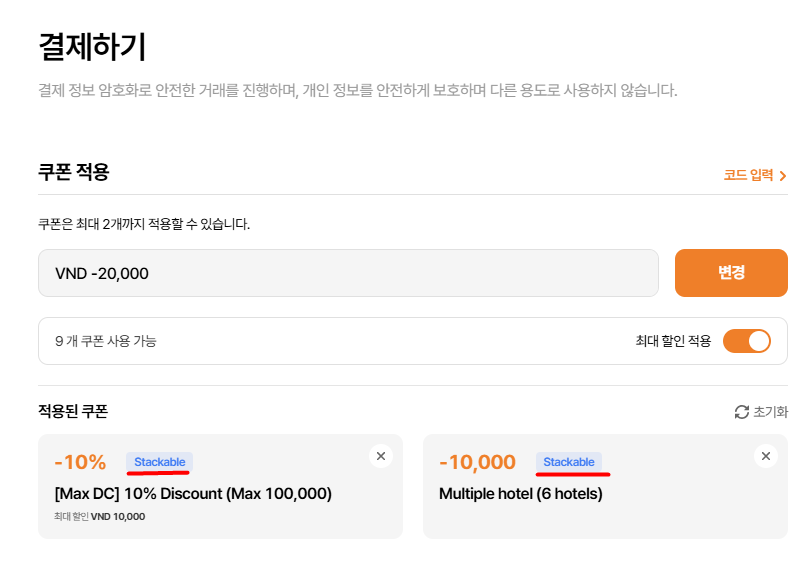
Task: Click the 적용된 쿠폰 heading
Action: 72,411
